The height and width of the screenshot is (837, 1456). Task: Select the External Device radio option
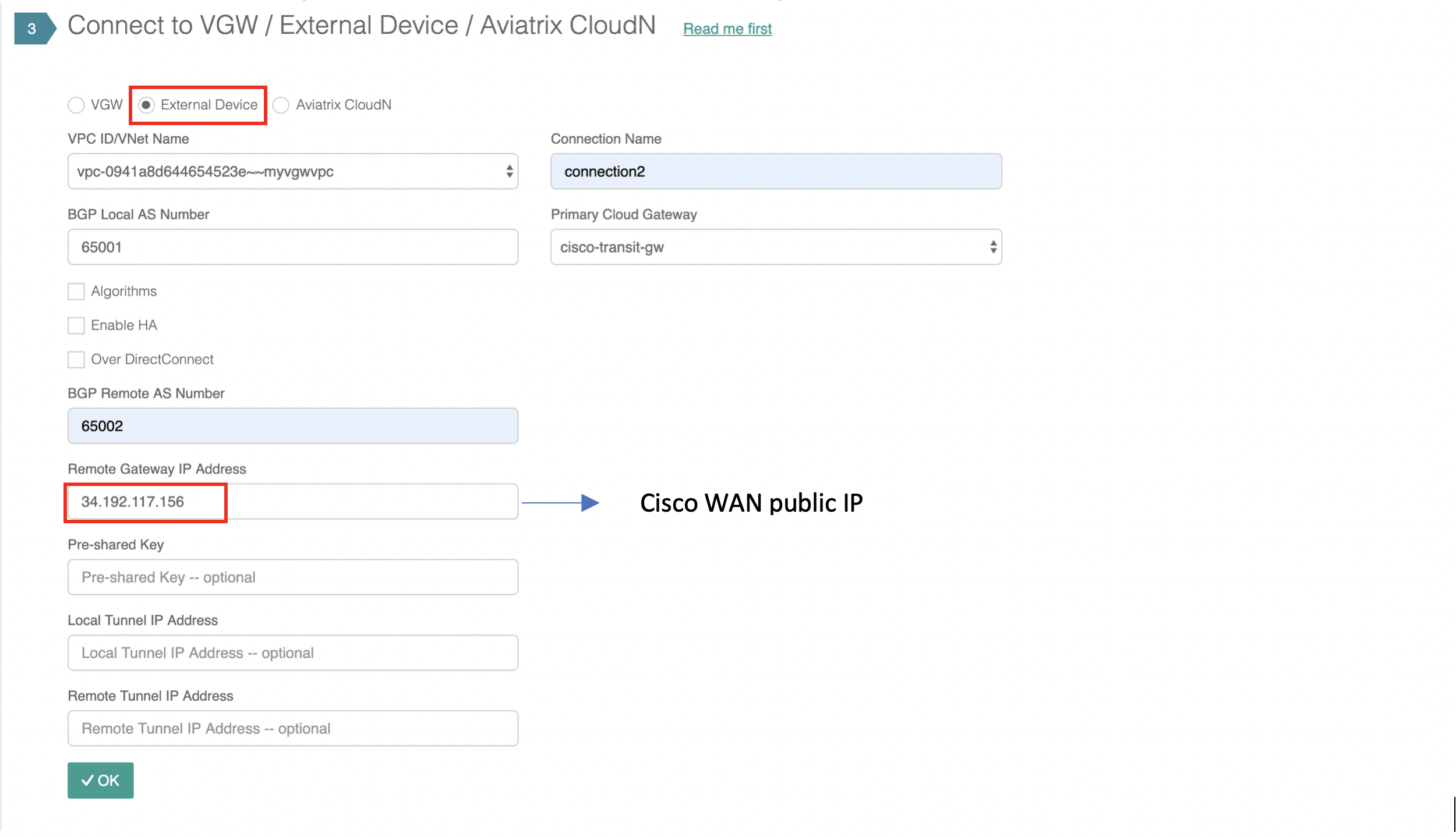(147, 105)
